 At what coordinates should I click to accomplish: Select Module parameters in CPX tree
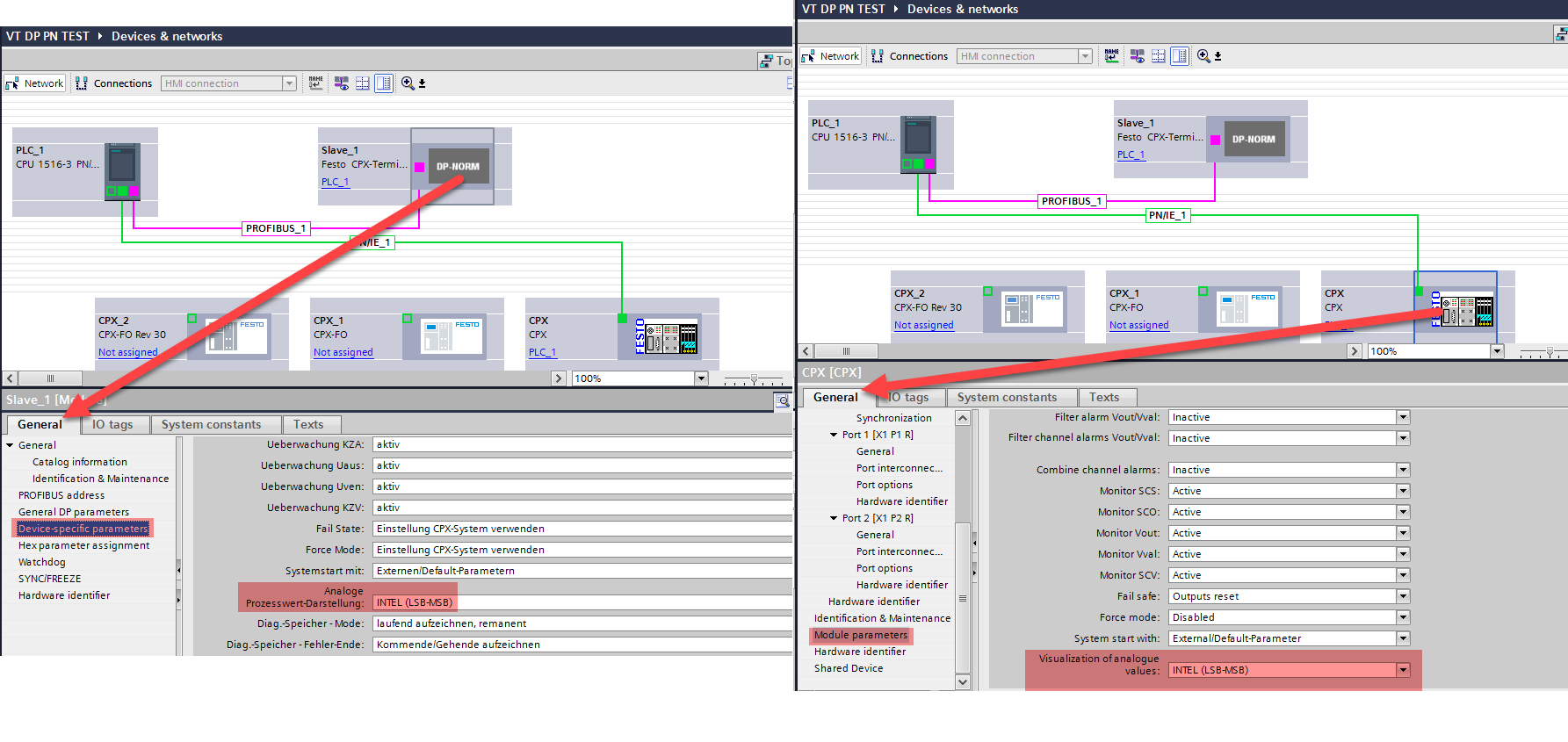pos(861,635)
